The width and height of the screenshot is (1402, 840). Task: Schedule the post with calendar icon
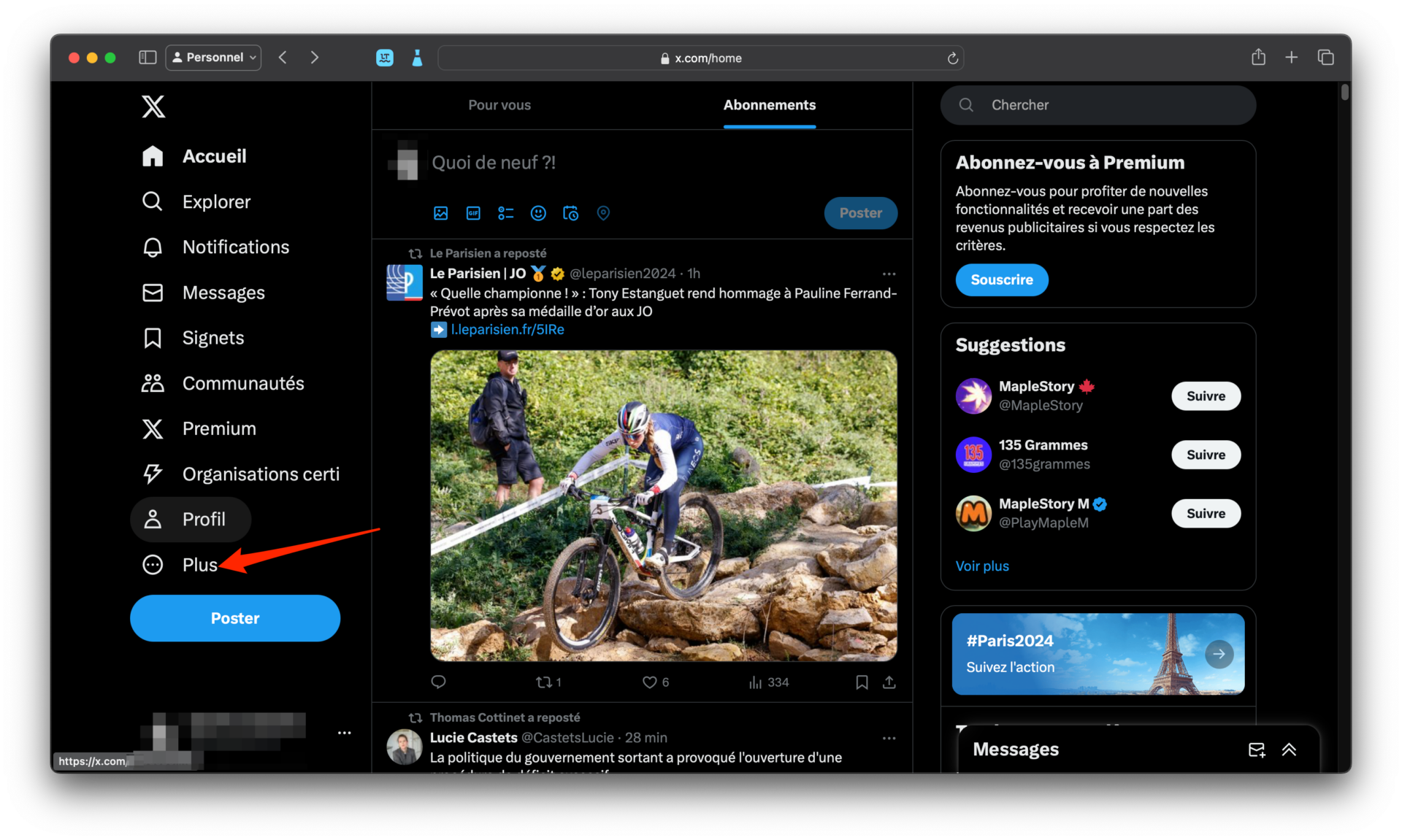pos(570,213)
